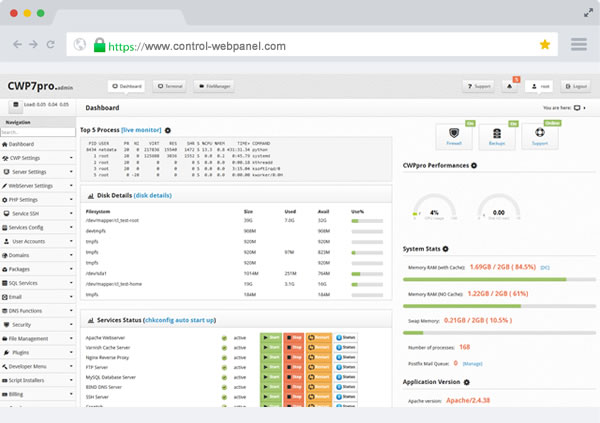This screenshot has width=600, height=423.
Task: Open the Terminal tab in top bar
Action: coord(170,87)
